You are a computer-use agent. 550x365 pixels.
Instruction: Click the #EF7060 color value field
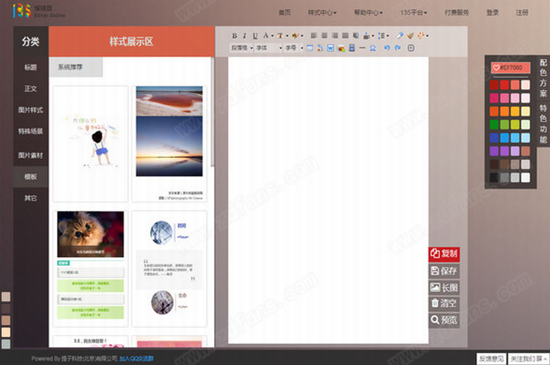click(x=510, y=68)
